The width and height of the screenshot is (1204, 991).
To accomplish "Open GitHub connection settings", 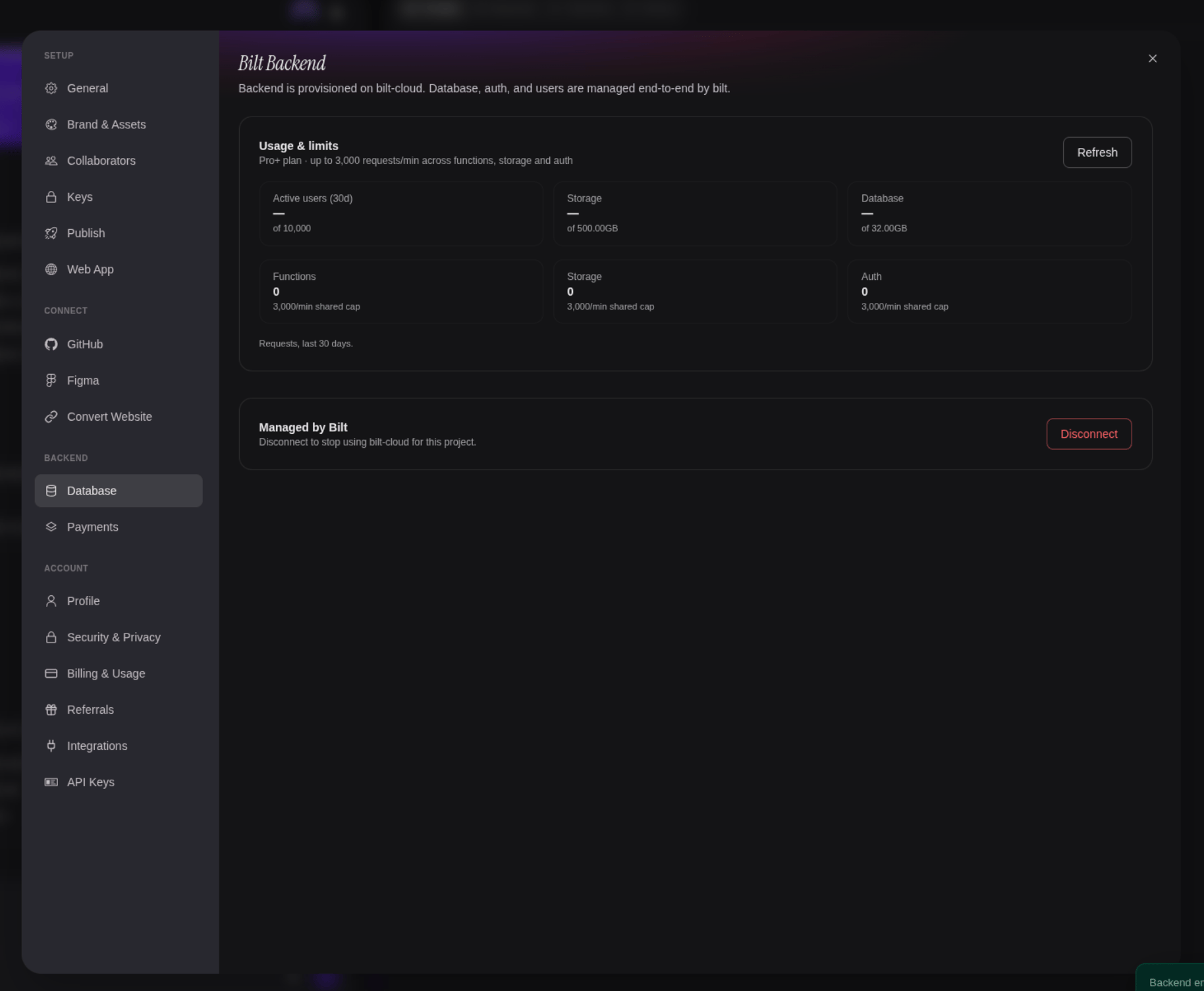I will [119, 344].
